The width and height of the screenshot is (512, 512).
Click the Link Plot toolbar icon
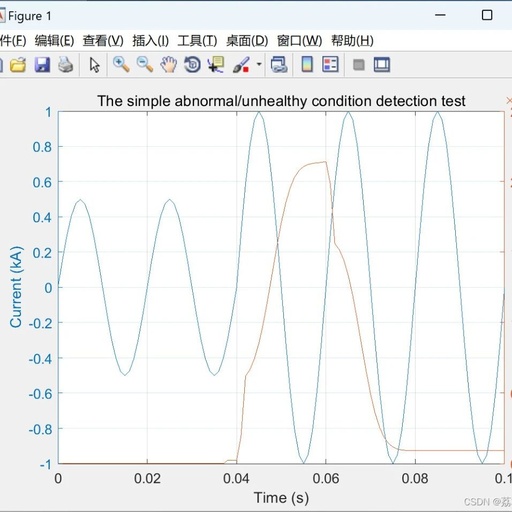(279, 64)
